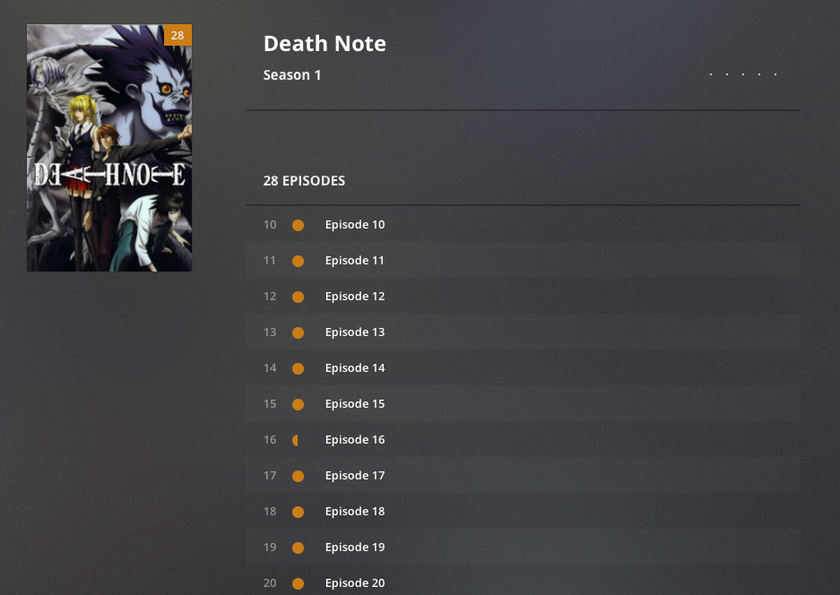Go to Episode 14 title

point(355,368)
